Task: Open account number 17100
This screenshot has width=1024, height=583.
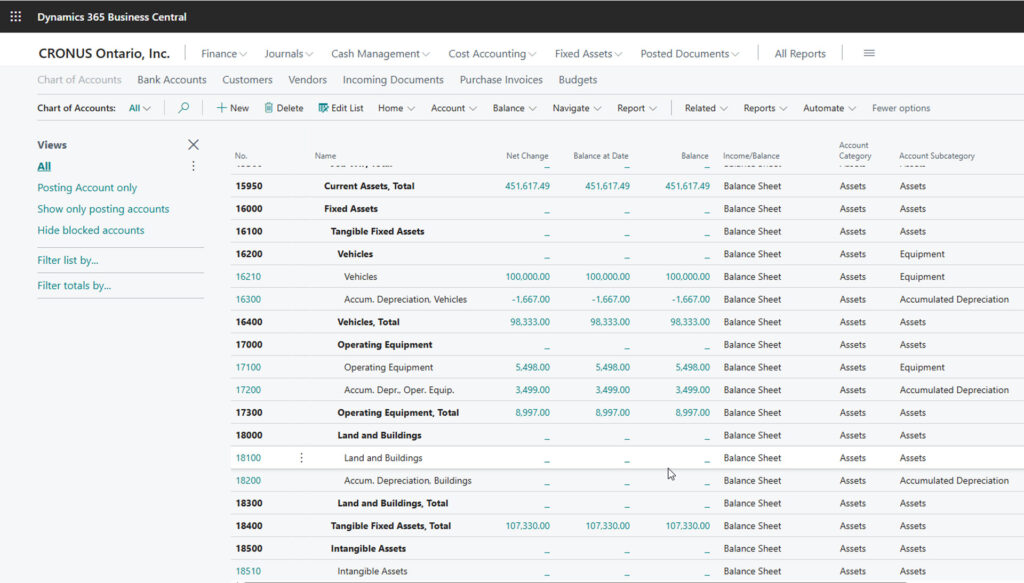Action: pos(248,367)
